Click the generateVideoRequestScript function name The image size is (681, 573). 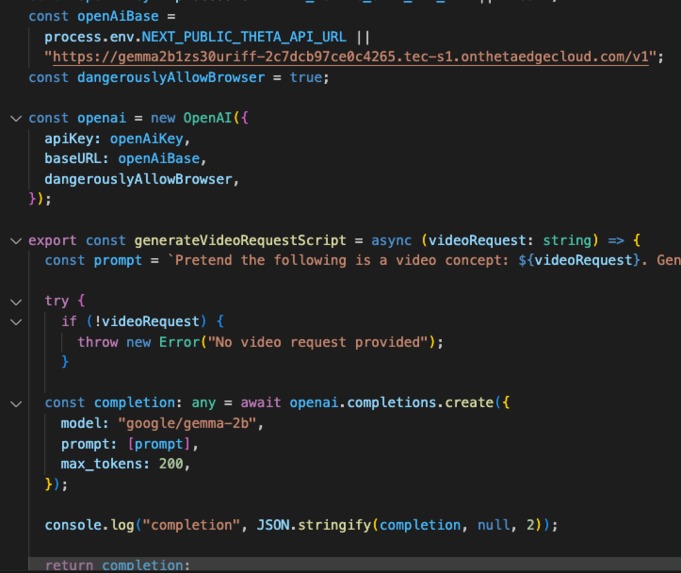pos(240,240)
